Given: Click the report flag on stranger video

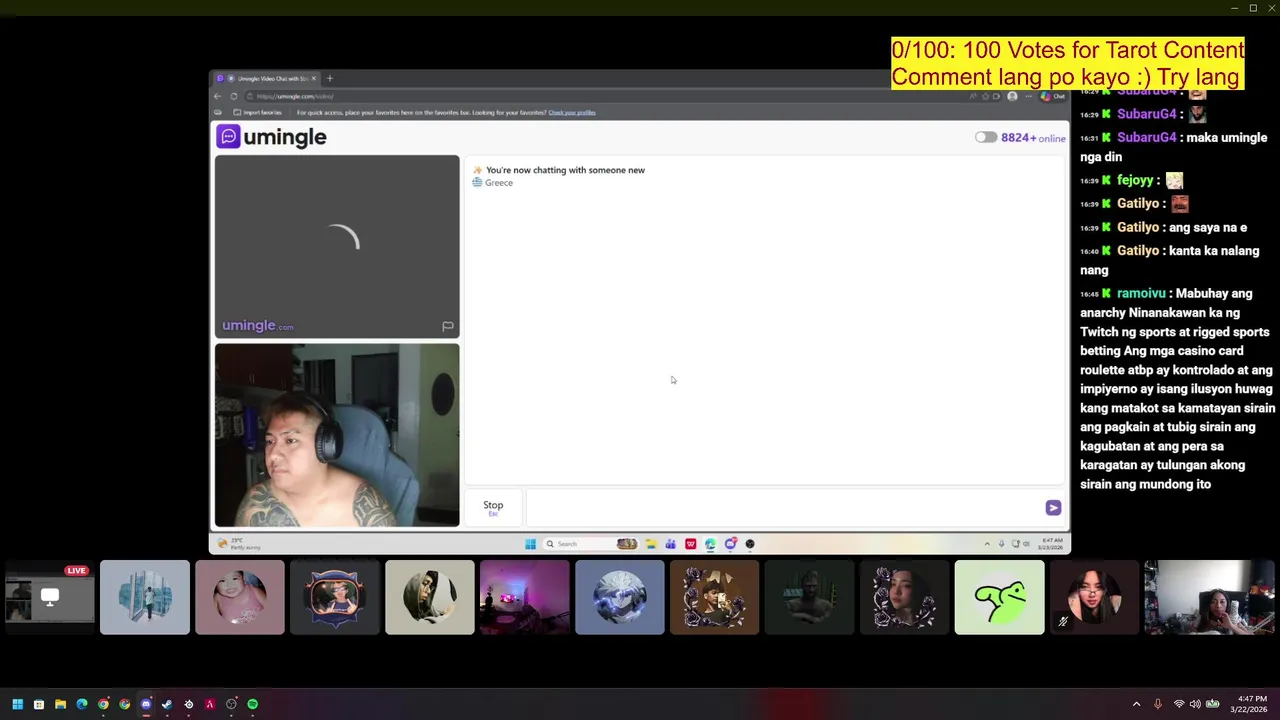Looking at the screenshot, I should click(448, 326).
